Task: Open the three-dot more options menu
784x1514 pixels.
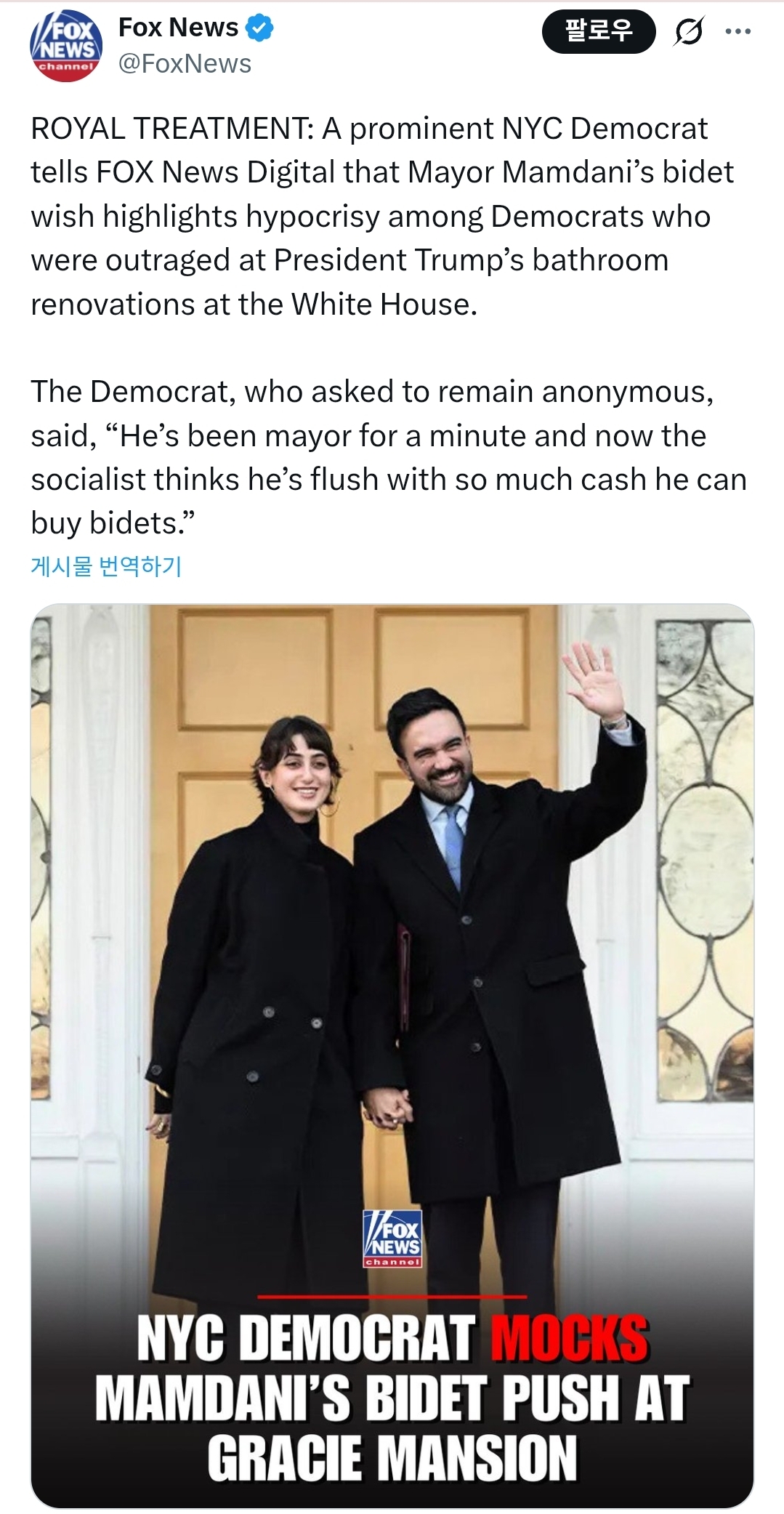Action: (738, 31)
